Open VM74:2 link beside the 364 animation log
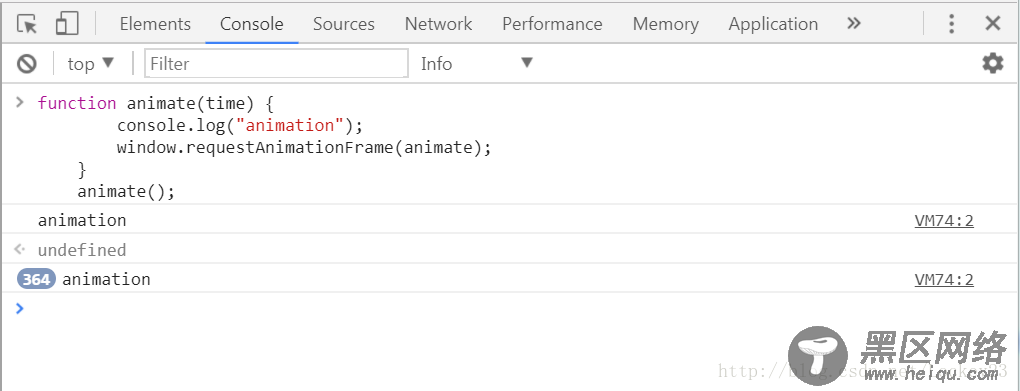Screen dimensions: 1020x391 (x=944, y=280)
